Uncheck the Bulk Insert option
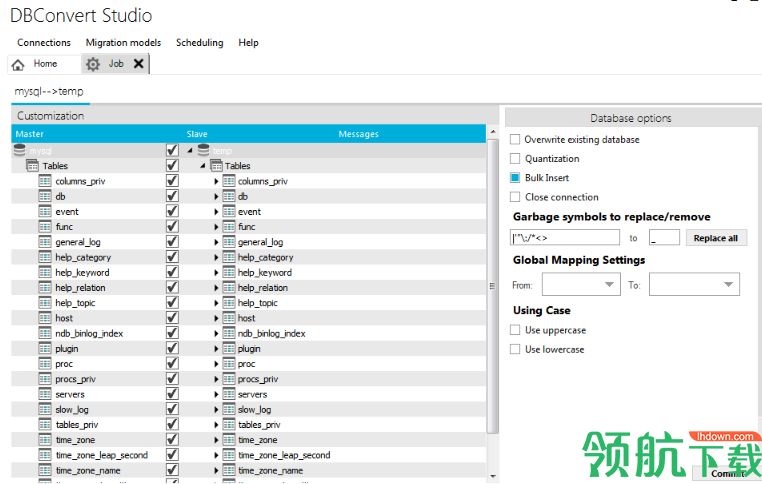The image size is (762, 484). 515,178
